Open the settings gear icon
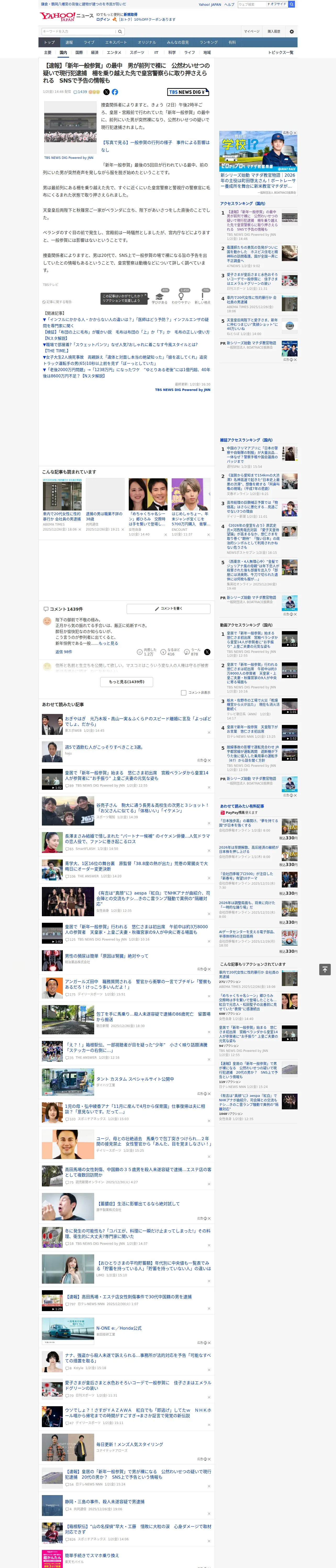This screenshot has width=336, height=1568. pyautogui.click(x=292, y=32)
